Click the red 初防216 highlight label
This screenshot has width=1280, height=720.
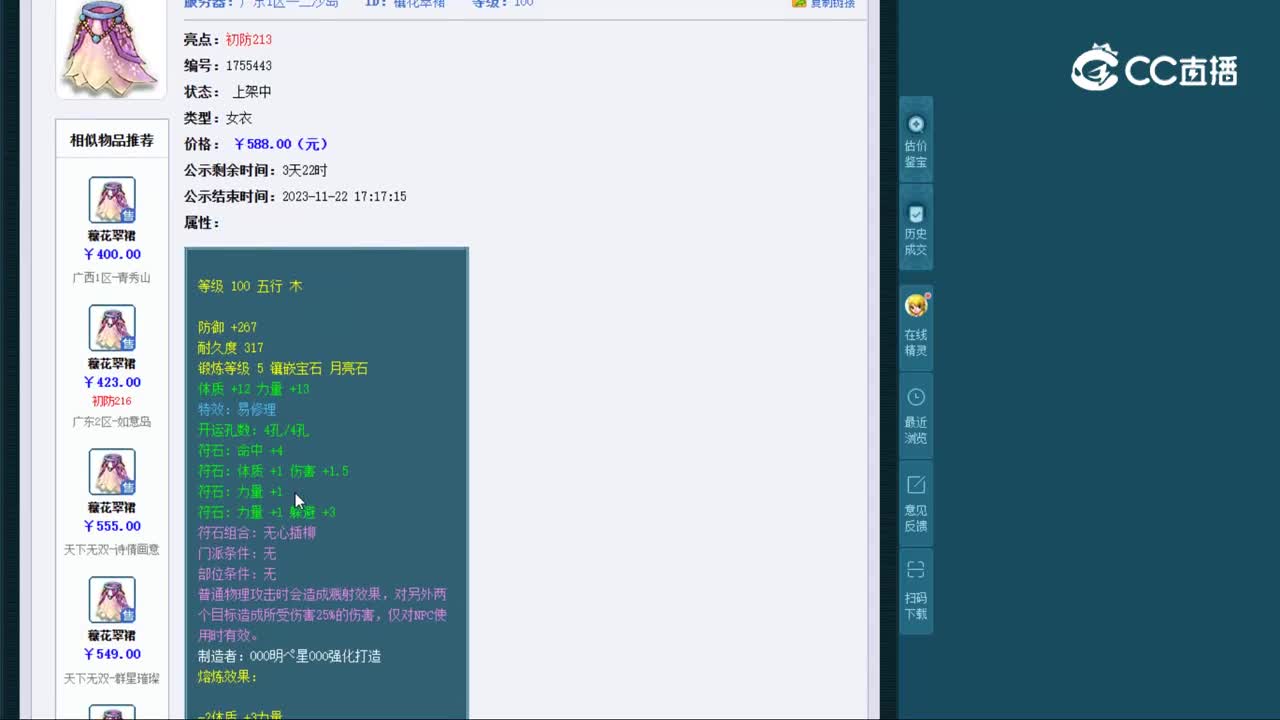112,401
